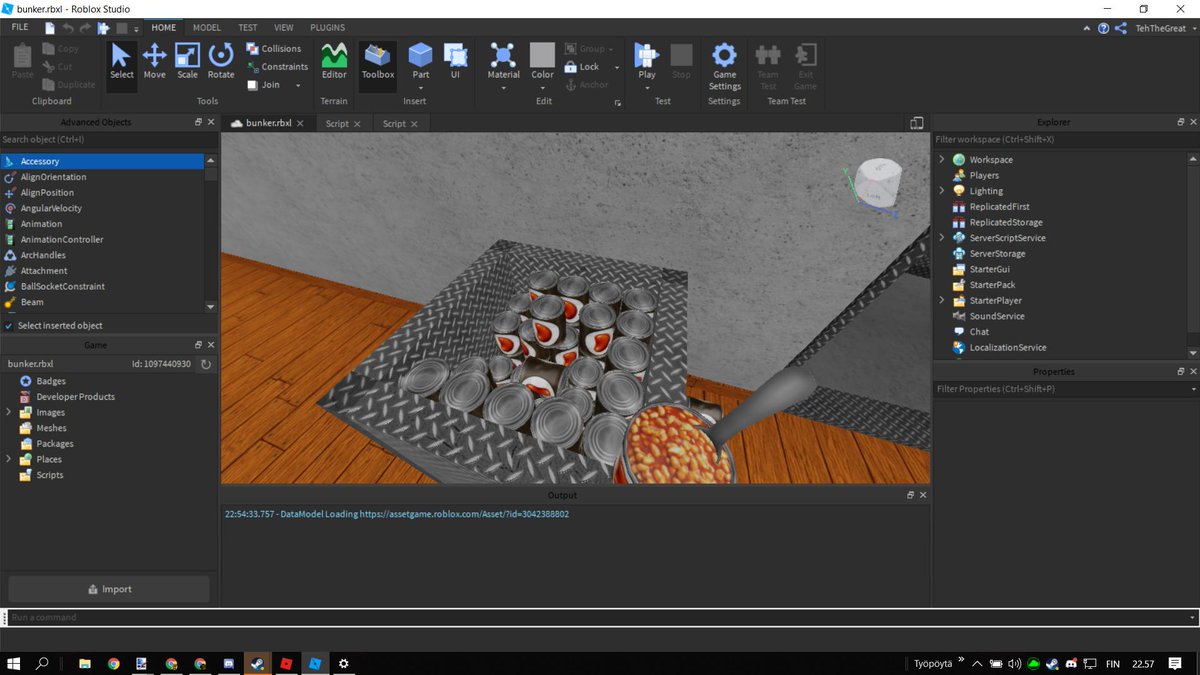Switch to the MODEL ribbon tab
This screenshot has height=675, width=1200.
pos(207,28)
